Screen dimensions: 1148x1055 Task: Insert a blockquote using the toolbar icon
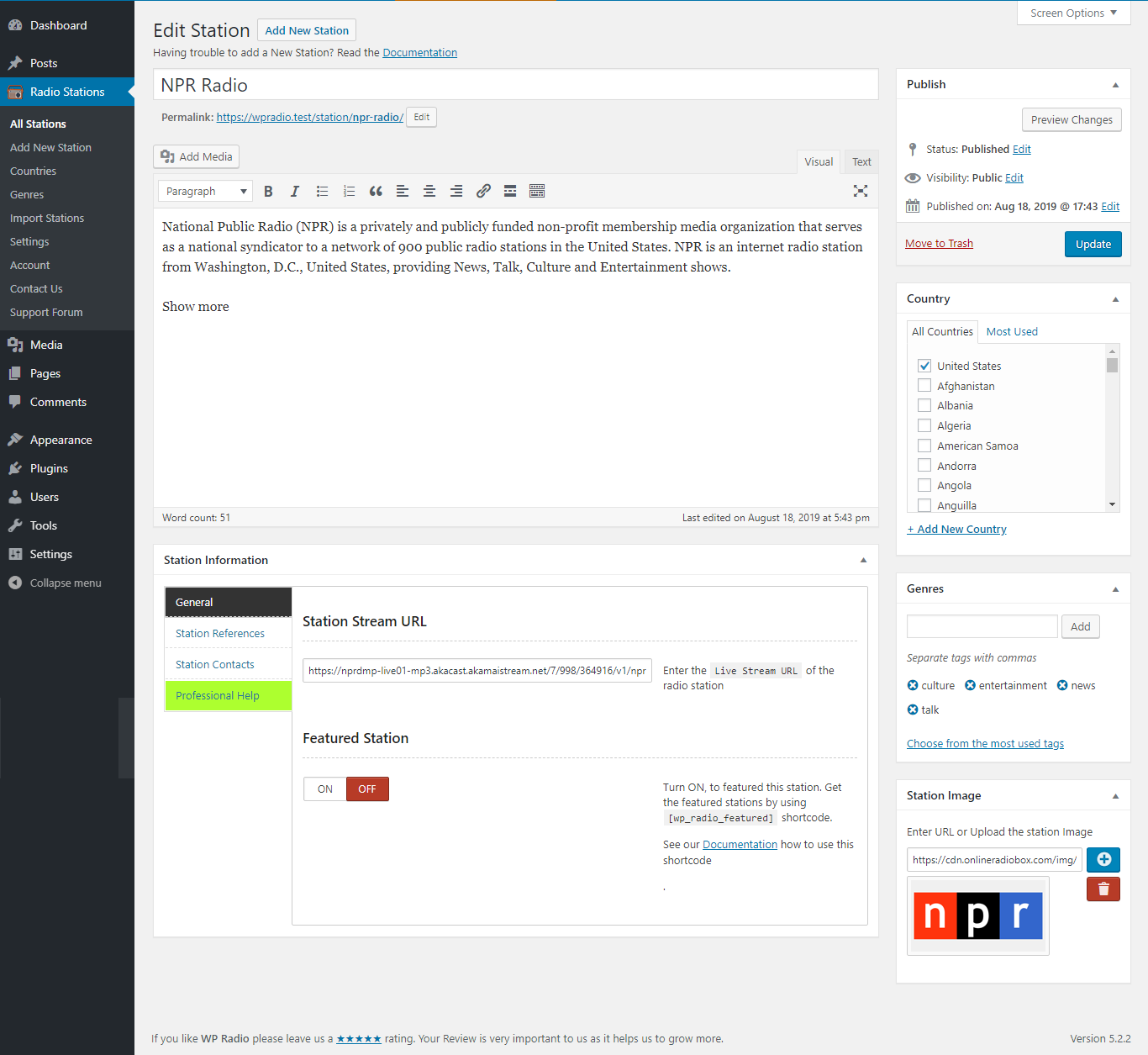(x=376, y=192)
